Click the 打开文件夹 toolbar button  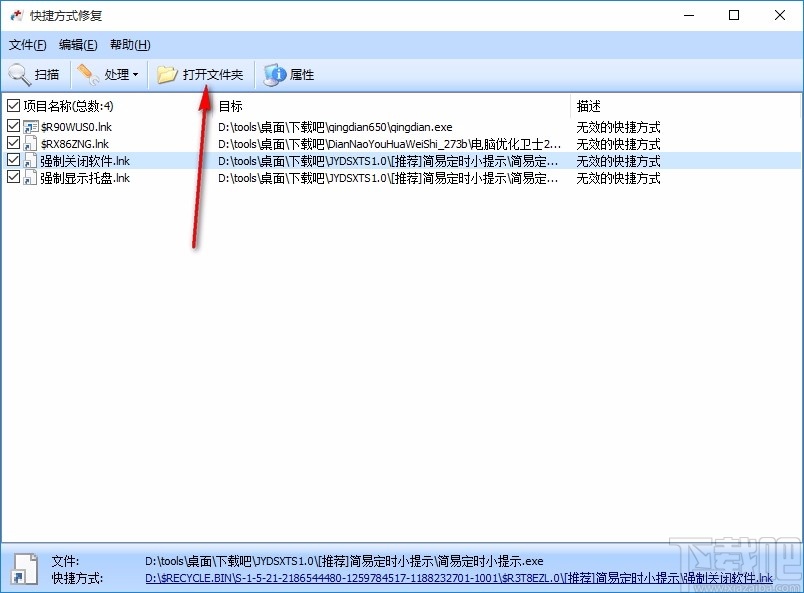[x=203, y=74]
